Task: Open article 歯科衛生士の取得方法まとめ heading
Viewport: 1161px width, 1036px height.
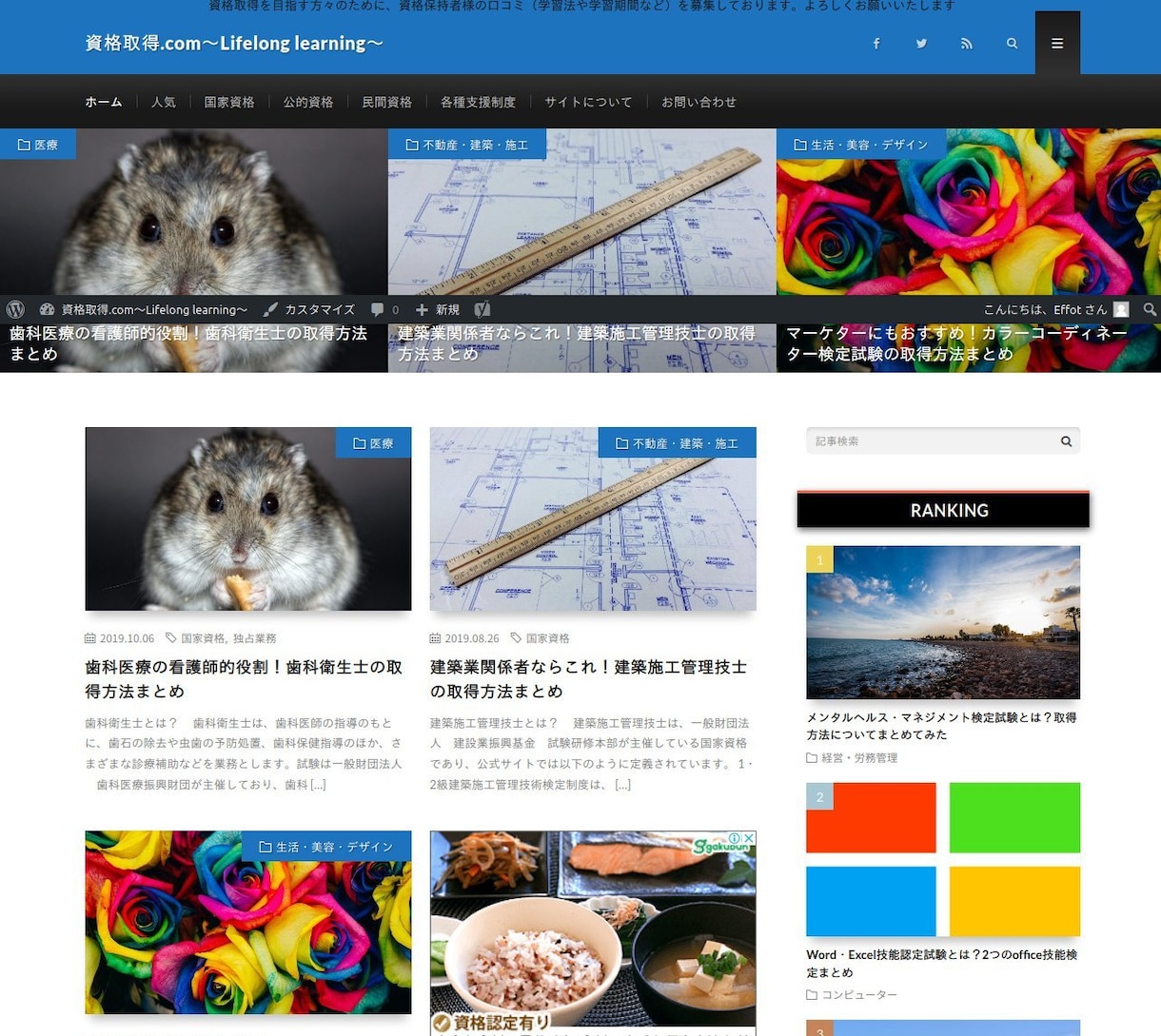Action: 244,679
